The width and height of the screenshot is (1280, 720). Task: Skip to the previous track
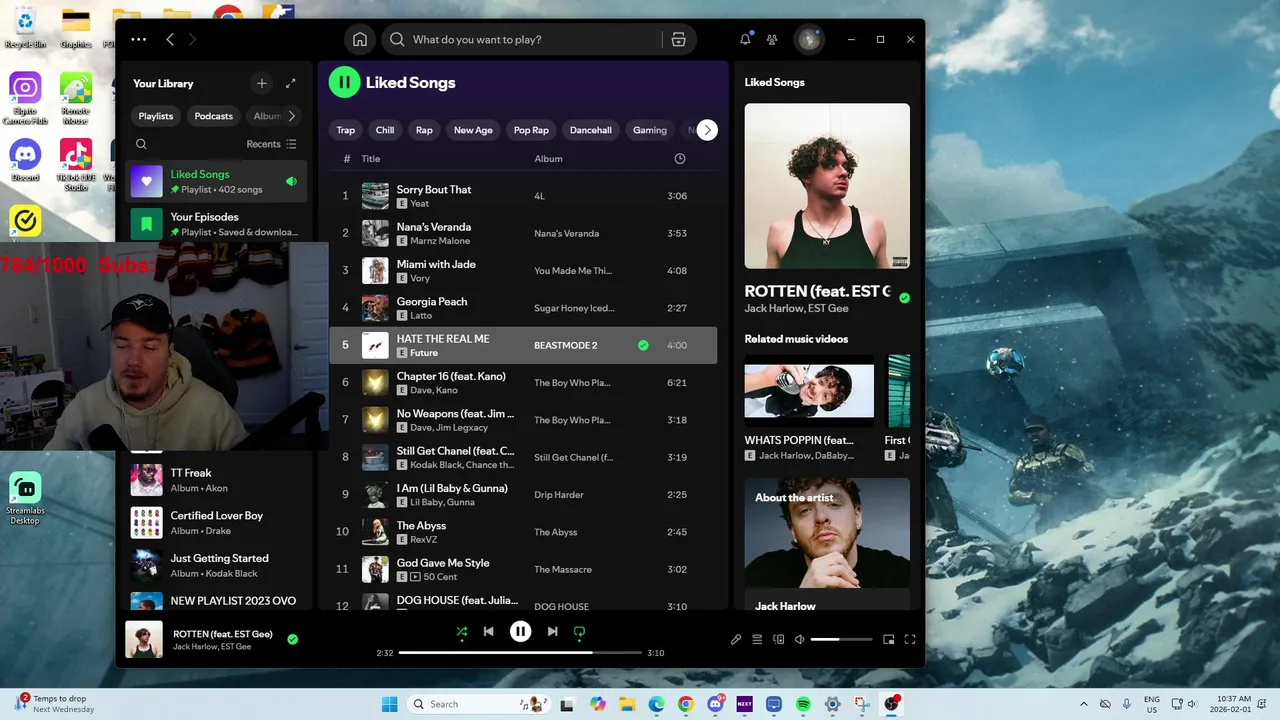[488, 632]
